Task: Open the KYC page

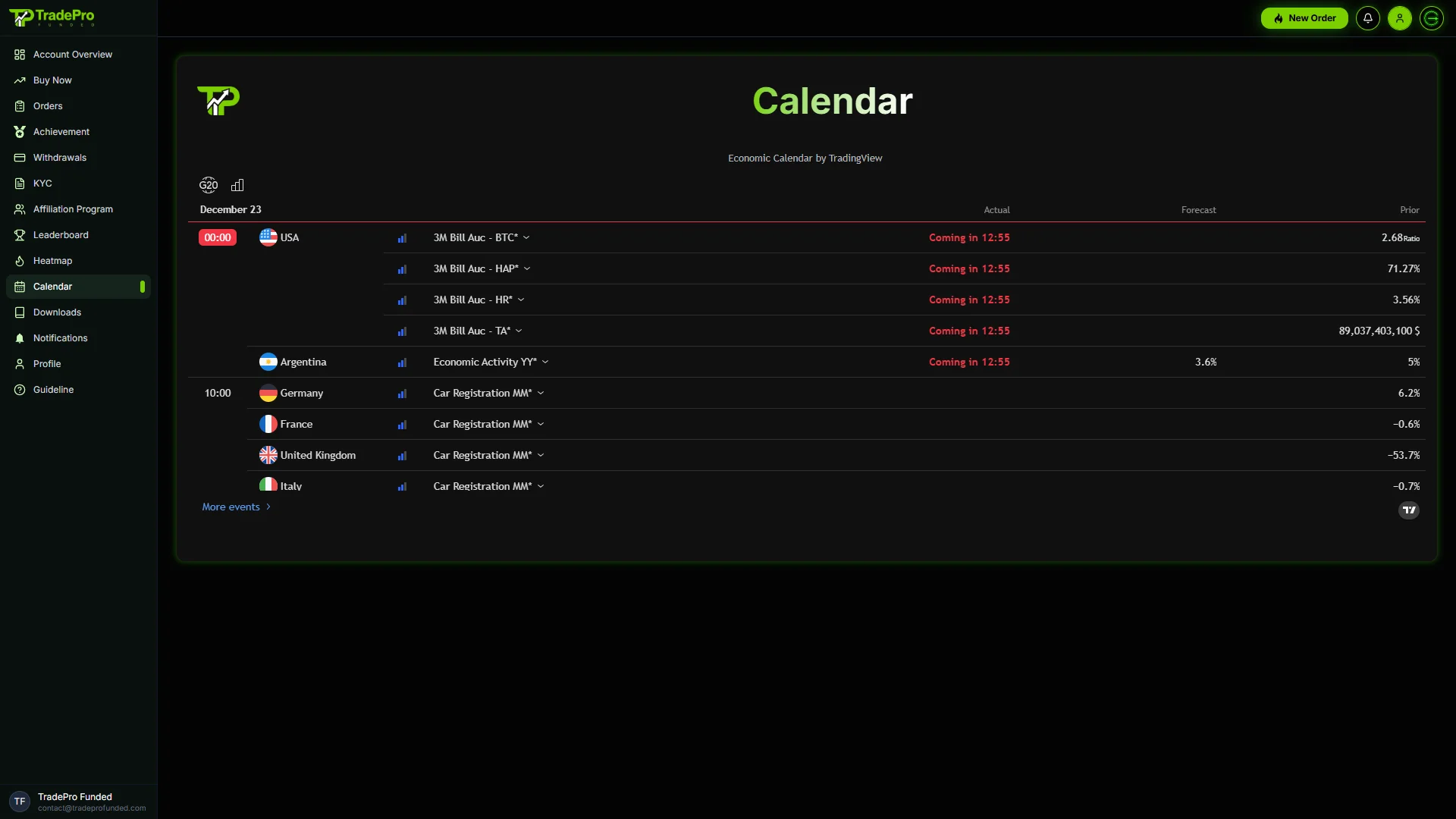Action: tap(78, 184)
